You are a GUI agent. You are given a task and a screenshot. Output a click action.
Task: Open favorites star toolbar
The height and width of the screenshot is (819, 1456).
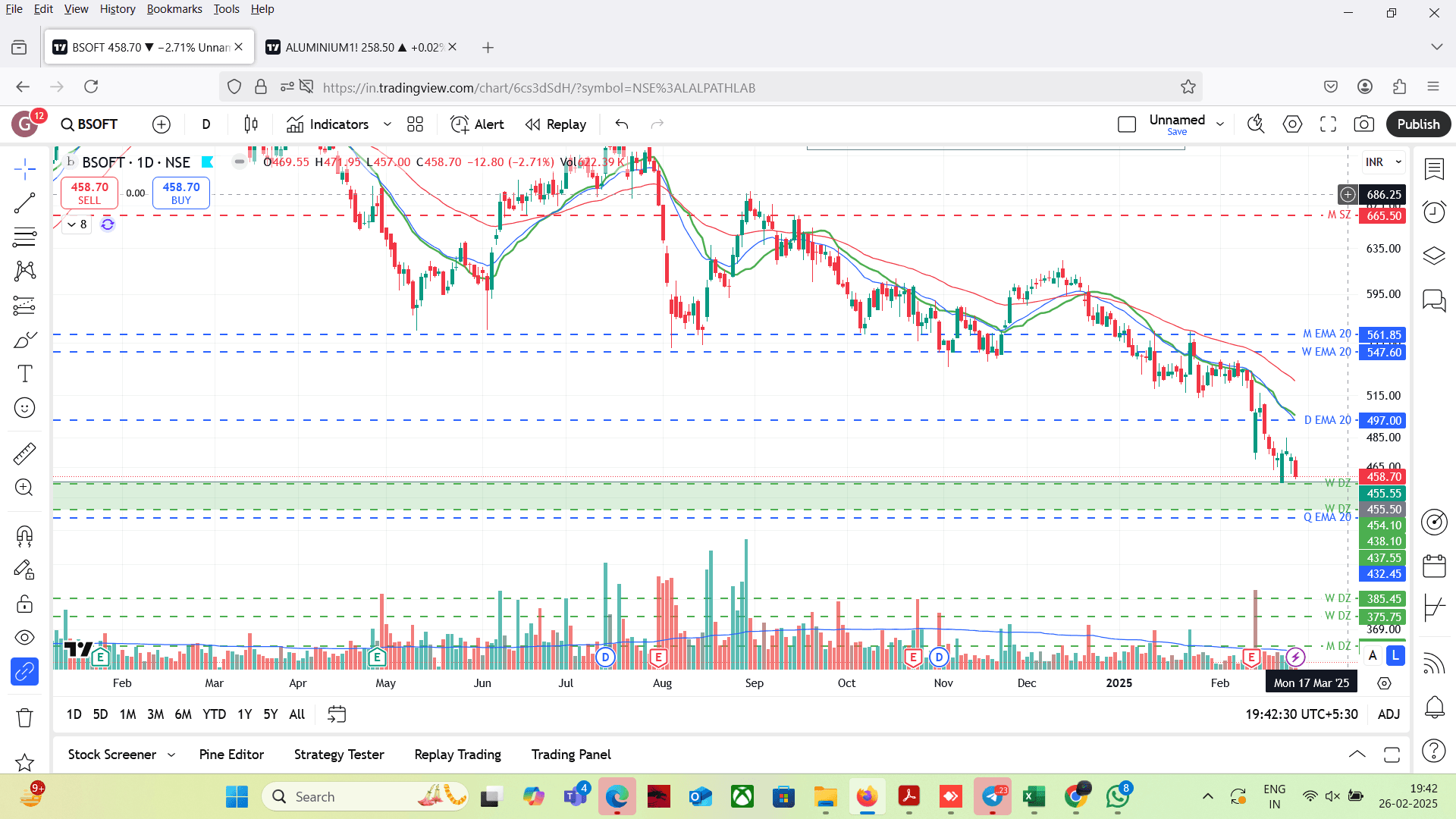click(24, 761)
